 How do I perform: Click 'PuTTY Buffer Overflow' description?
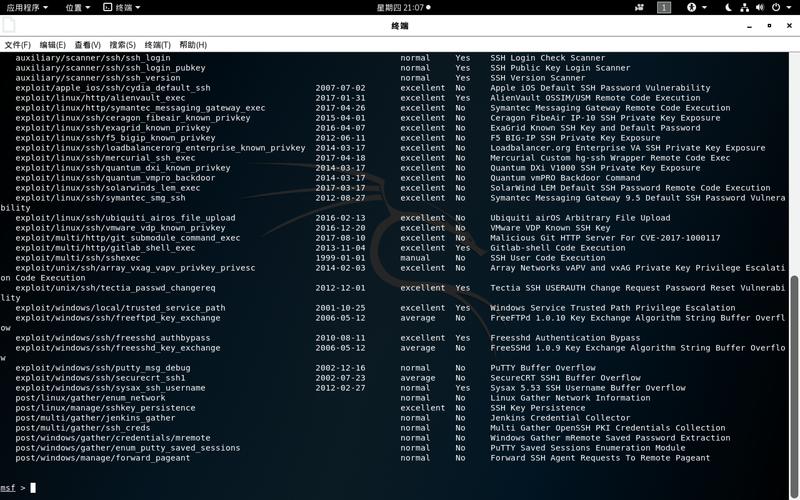[543, 368]
